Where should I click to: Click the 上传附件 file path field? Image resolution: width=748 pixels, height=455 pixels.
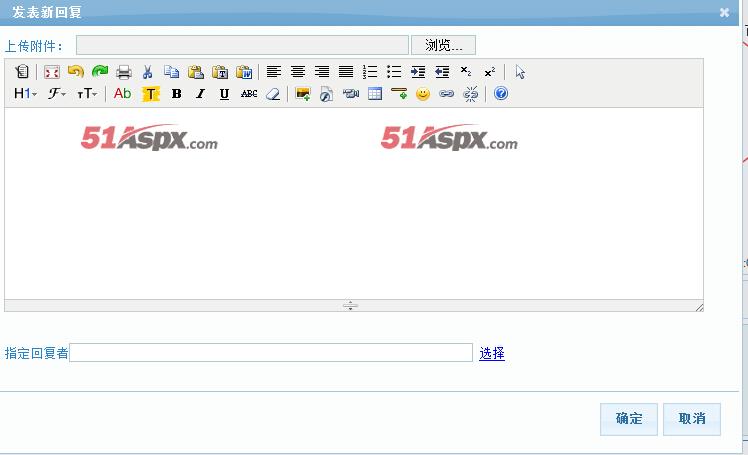tap(242, 45)
